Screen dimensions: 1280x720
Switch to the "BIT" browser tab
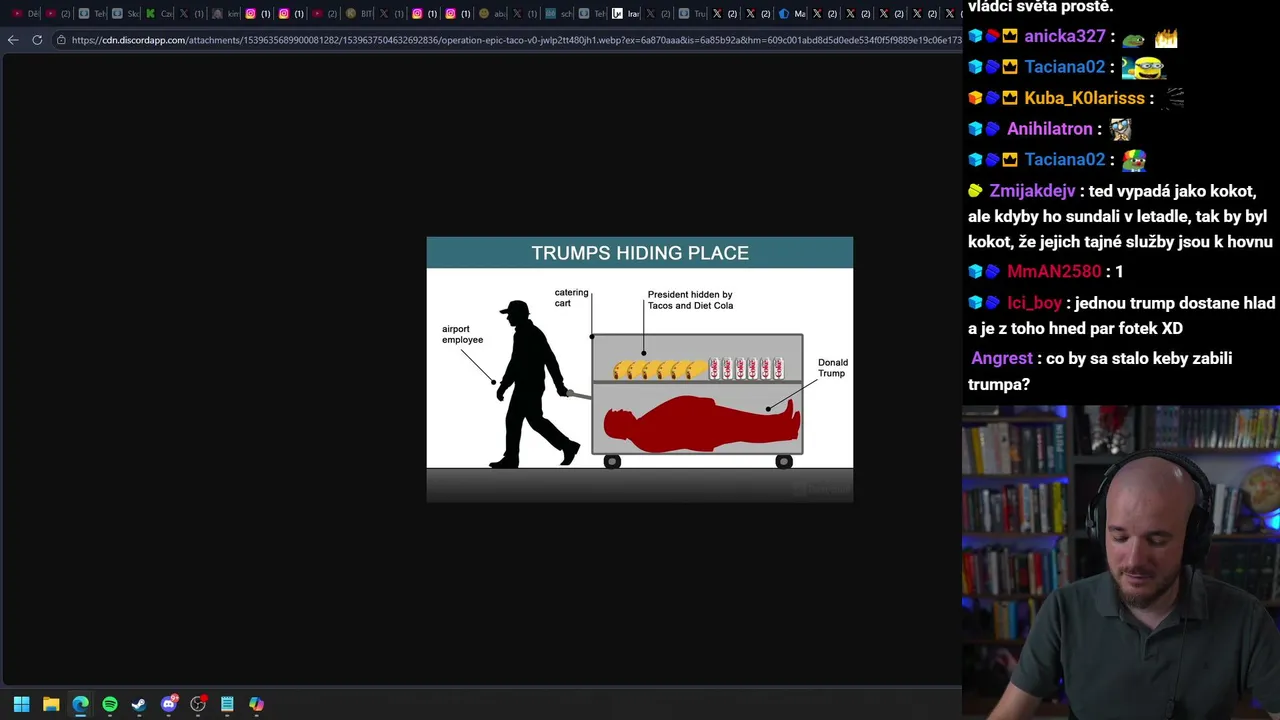tap(358, 14)
